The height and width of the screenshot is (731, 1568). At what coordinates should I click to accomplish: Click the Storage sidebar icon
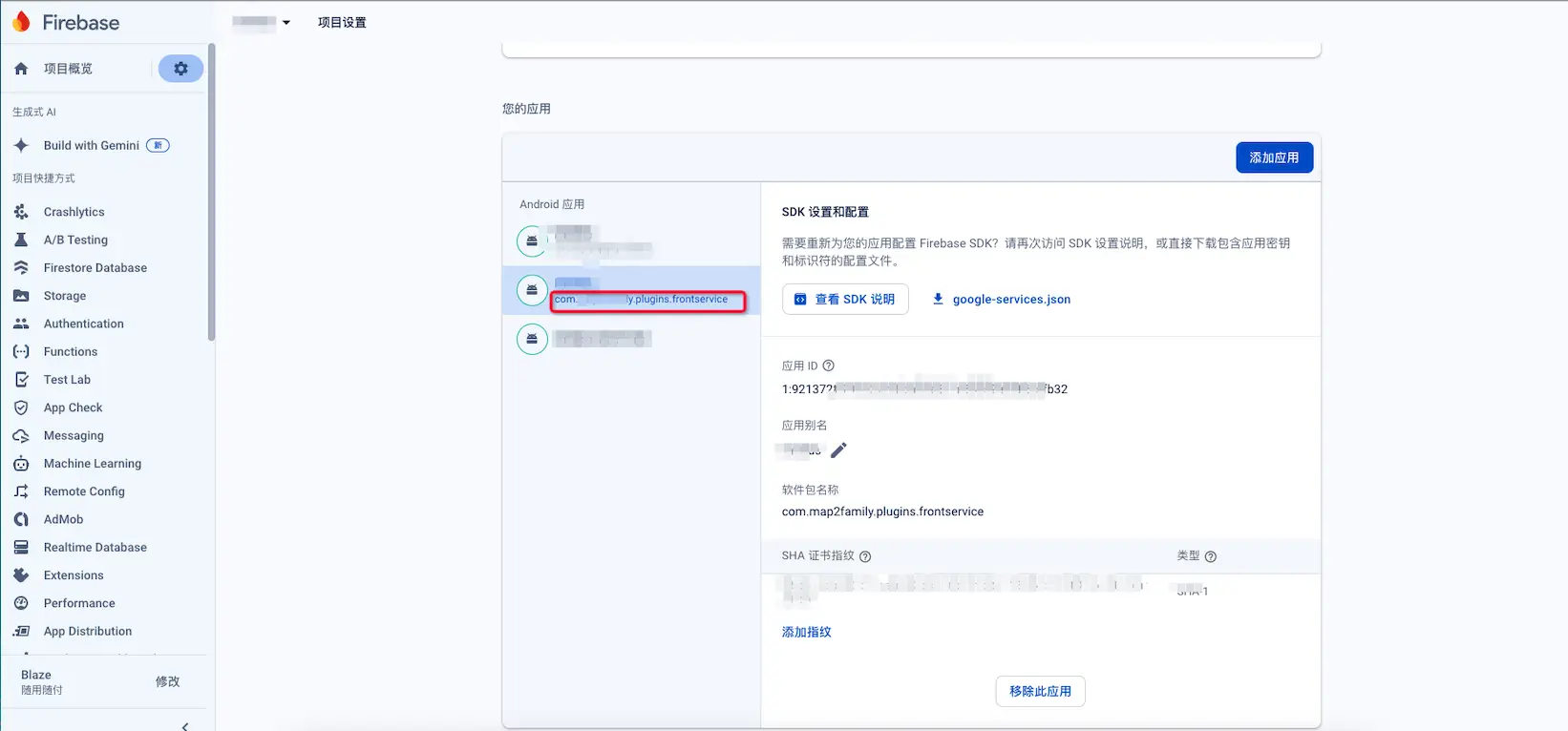click(21, 296)
